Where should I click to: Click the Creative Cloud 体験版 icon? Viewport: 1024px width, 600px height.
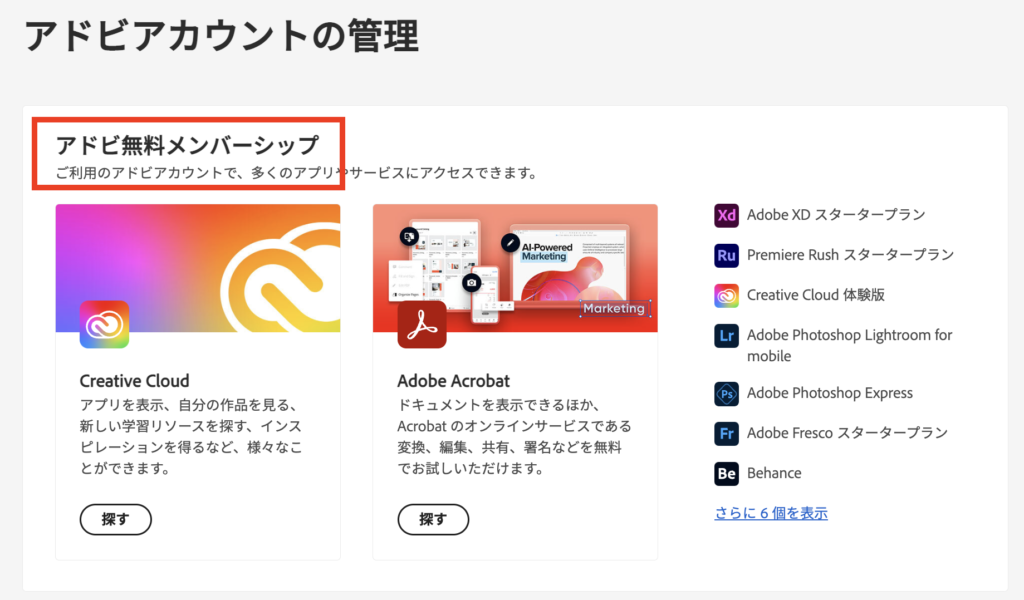pyautogui.click(x=726, y=295)
